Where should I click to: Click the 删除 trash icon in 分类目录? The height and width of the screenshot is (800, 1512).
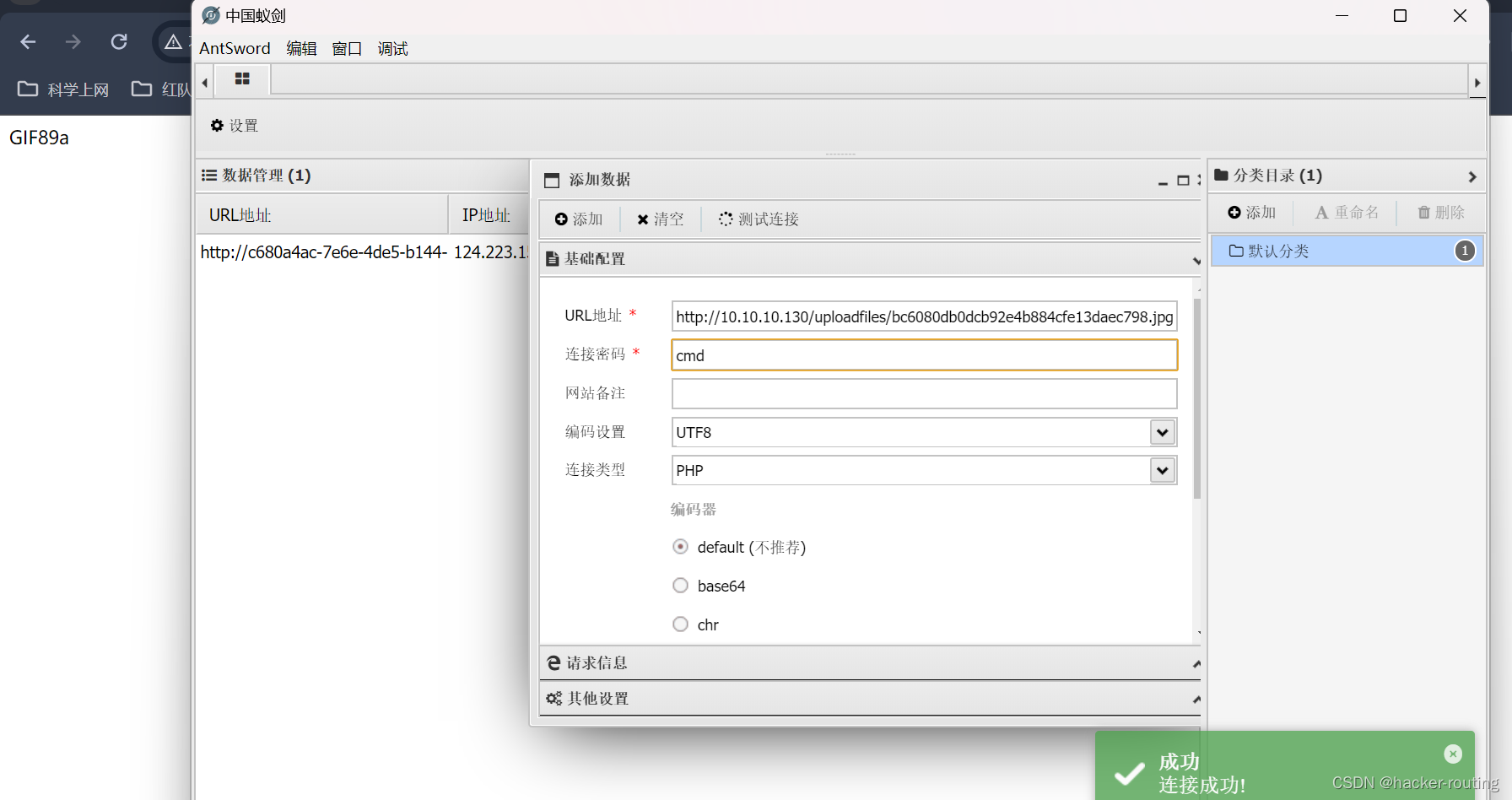1423,212
